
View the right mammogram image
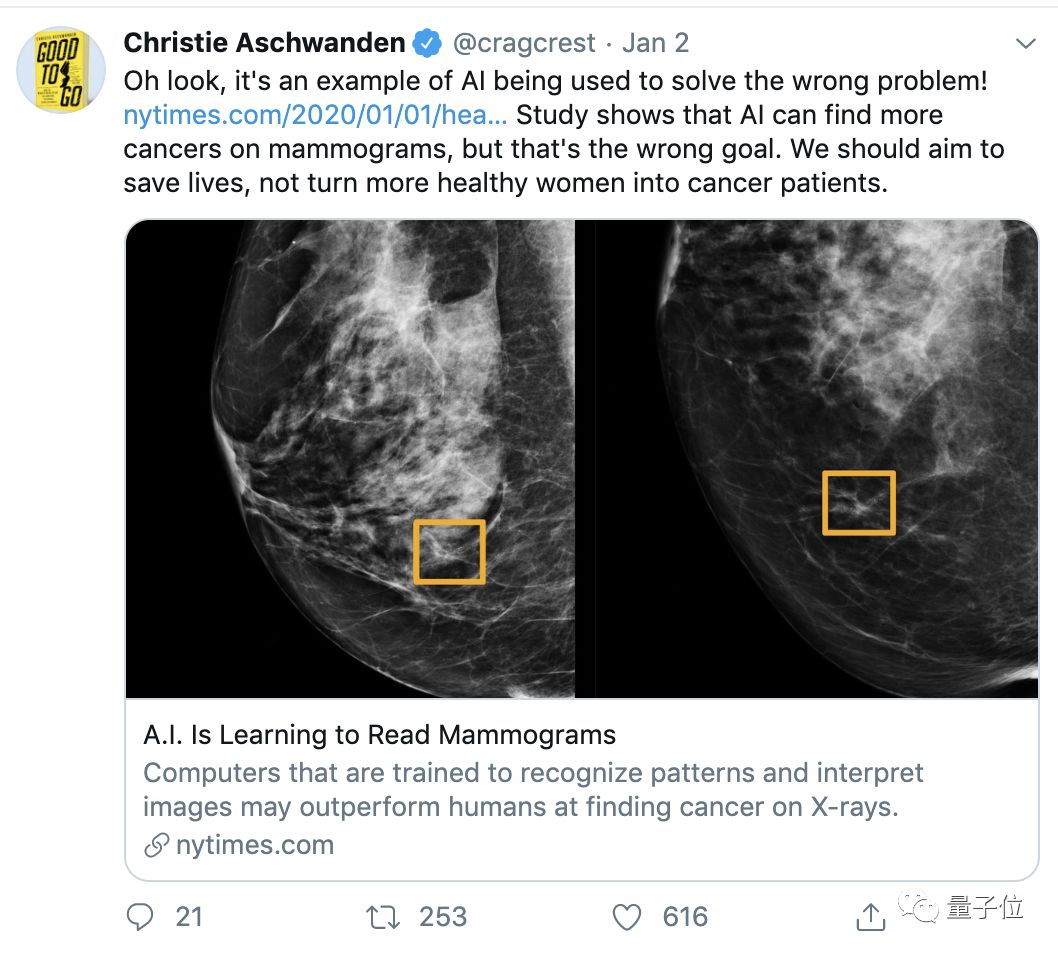[816, 458]
